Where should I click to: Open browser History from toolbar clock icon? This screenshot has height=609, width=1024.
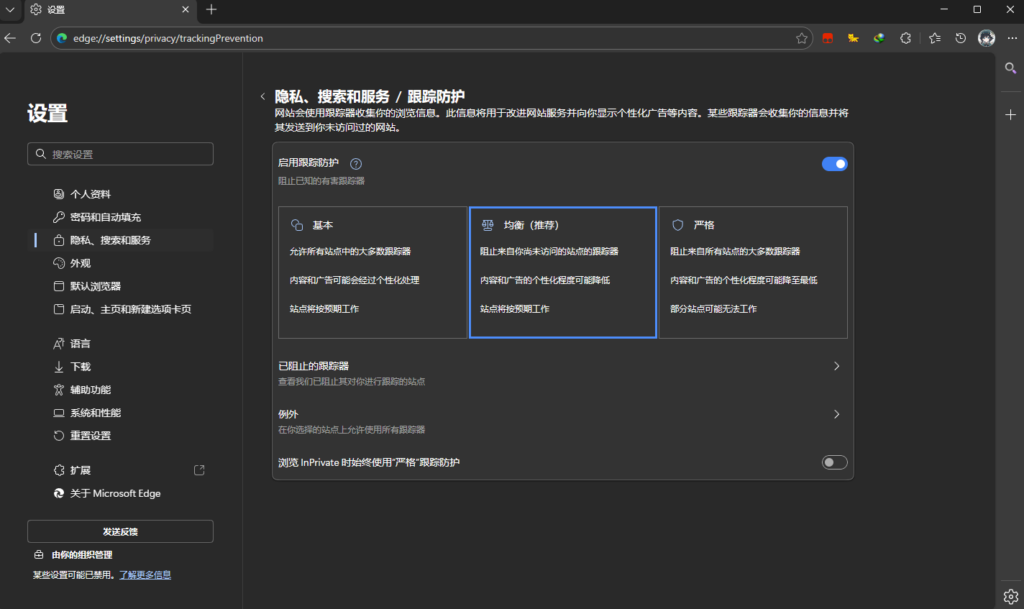(x=960, y=38)
